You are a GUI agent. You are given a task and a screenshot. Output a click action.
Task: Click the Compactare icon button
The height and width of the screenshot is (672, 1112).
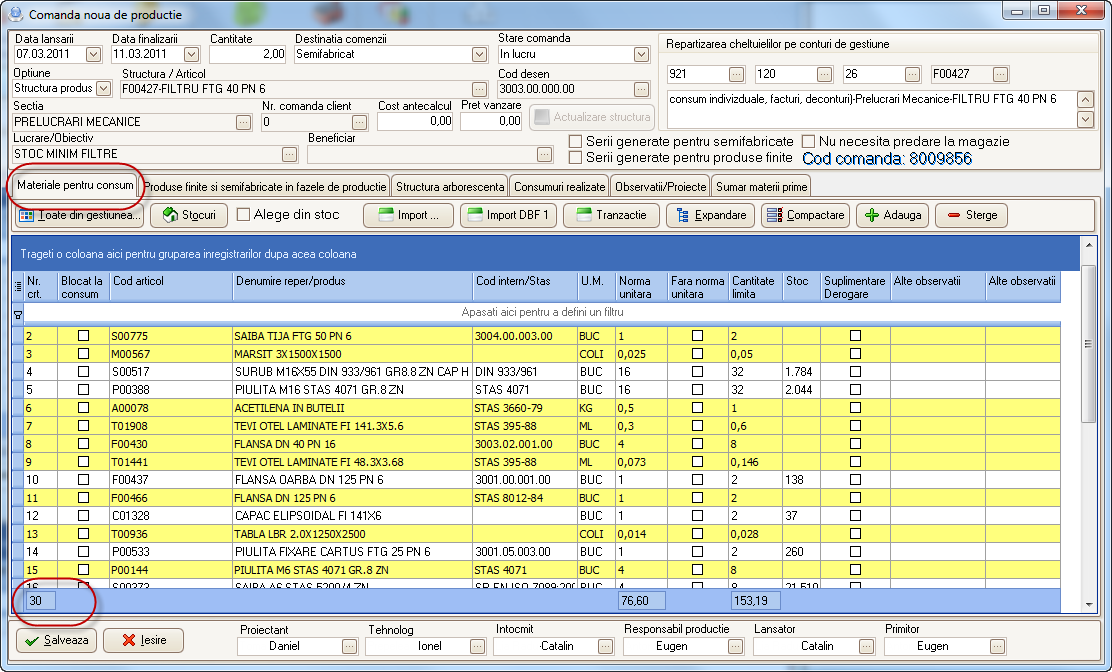(772, 215)
